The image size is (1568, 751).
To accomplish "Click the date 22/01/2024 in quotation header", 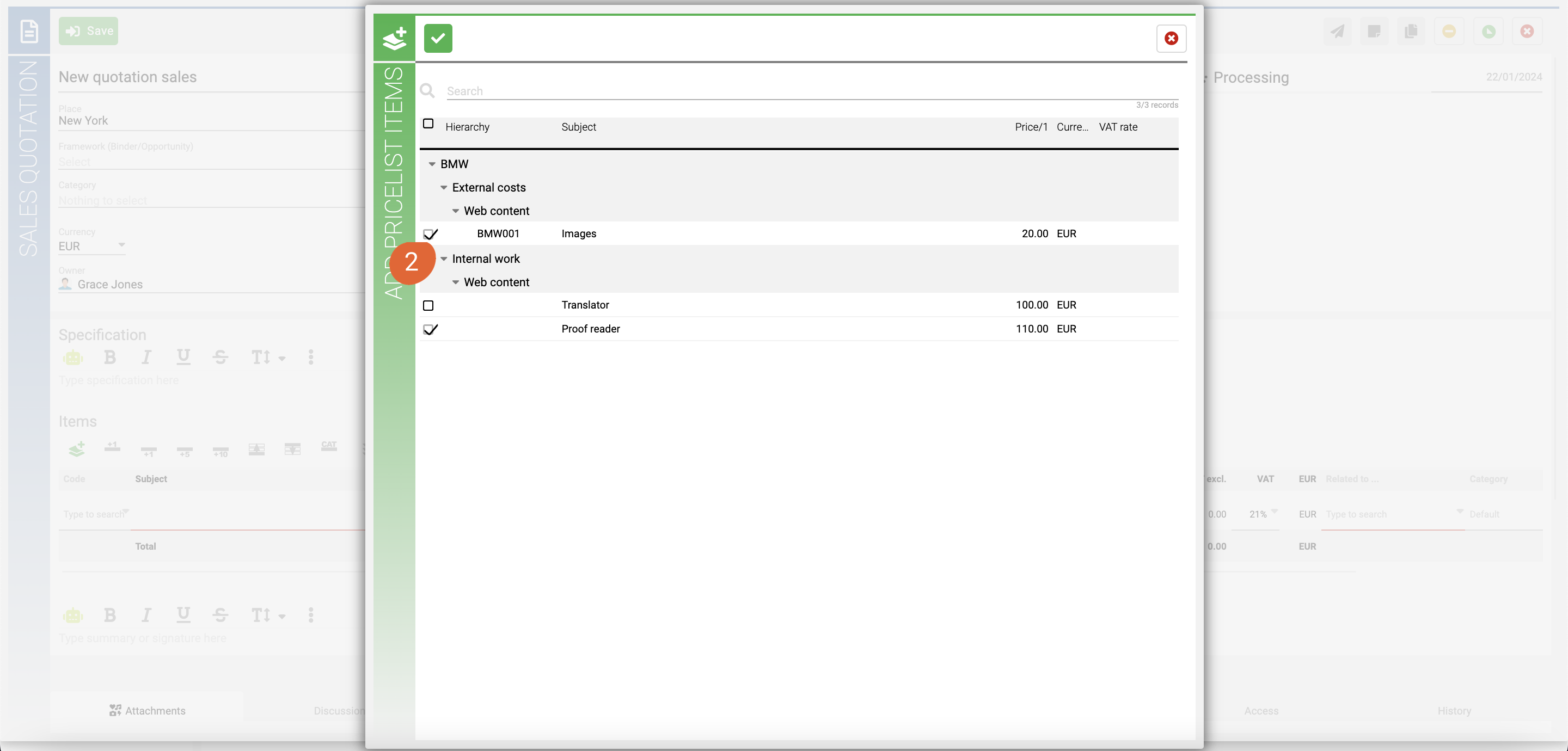I will pos(1513,77).
